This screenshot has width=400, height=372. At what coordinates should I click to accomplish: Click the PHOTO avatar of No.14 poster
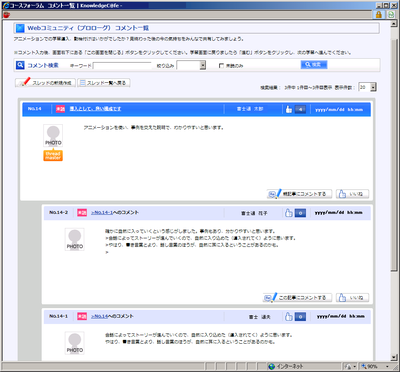[x=53, y=136]
